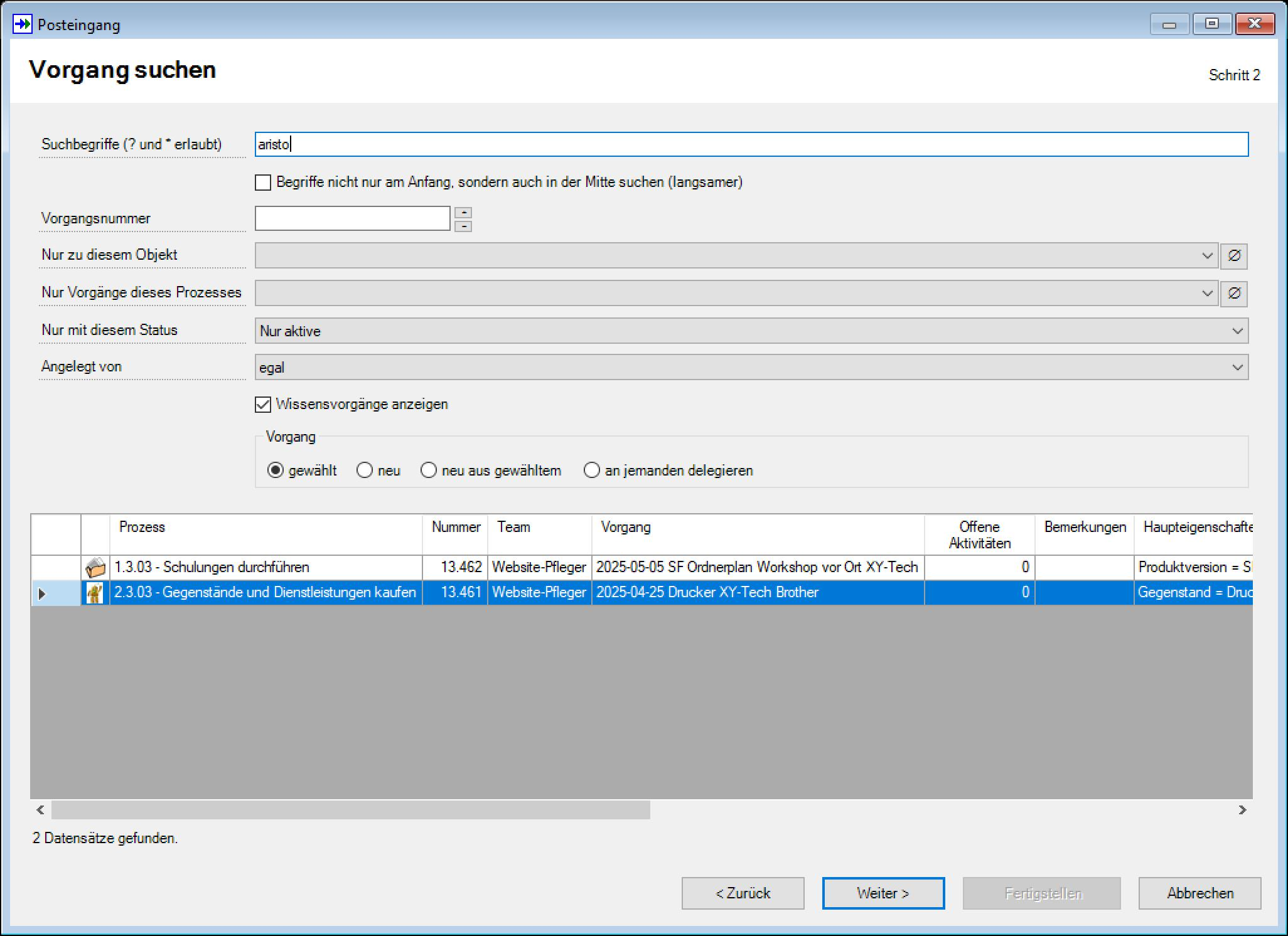Click the Posteingang arrow icon in title bar
This screenshot has height=936, width=1288.
pos(22,24)
